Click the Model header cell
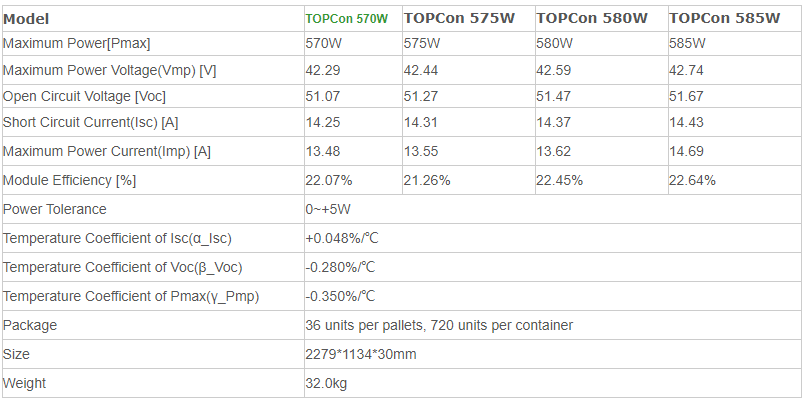 pyautogui.click(x=26, y=19)
